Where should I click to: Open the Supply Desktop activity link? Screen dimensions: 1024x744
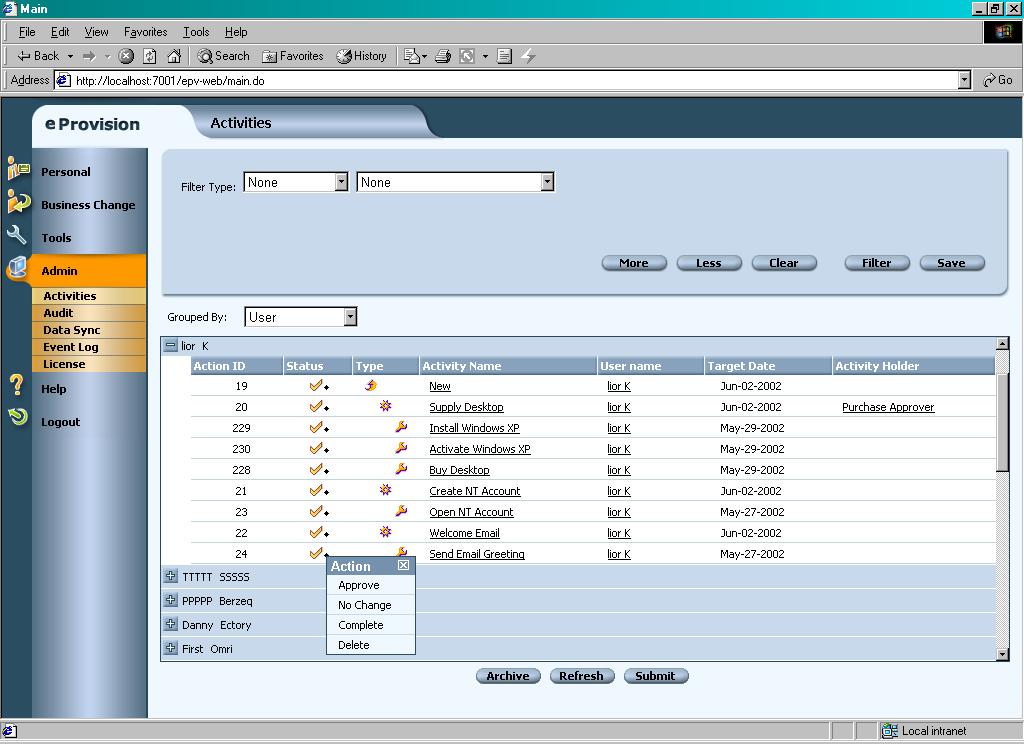(x=466, y=408)
